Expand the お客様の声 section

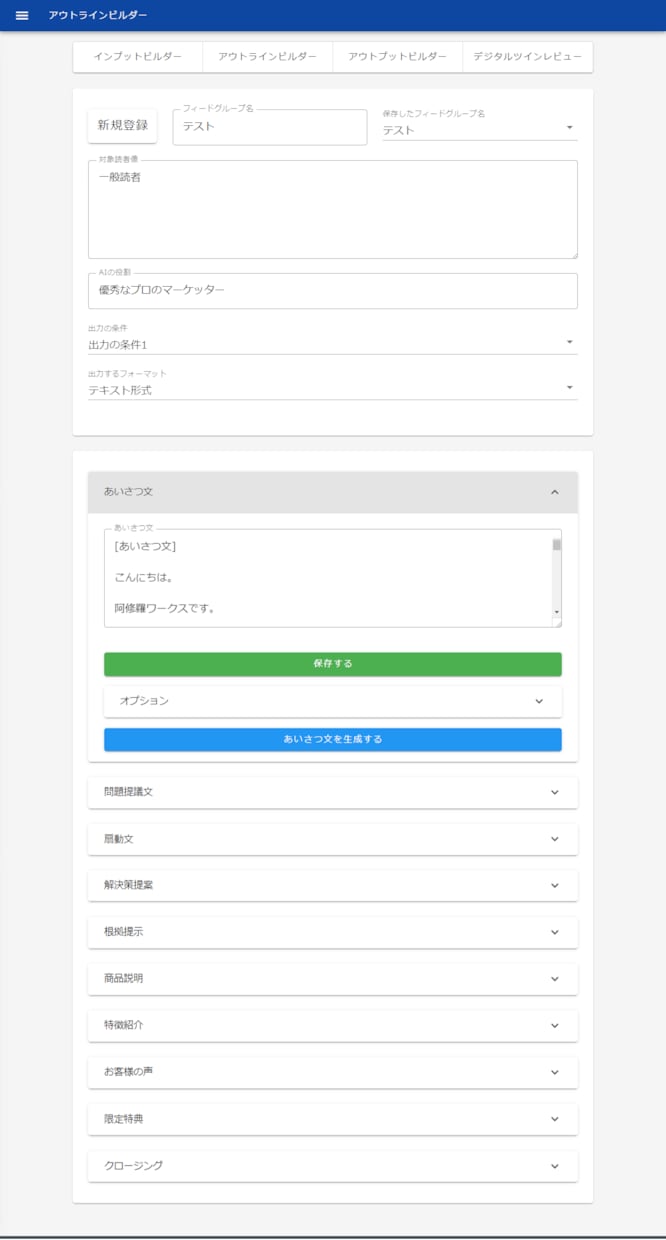tap(333, 1072)
